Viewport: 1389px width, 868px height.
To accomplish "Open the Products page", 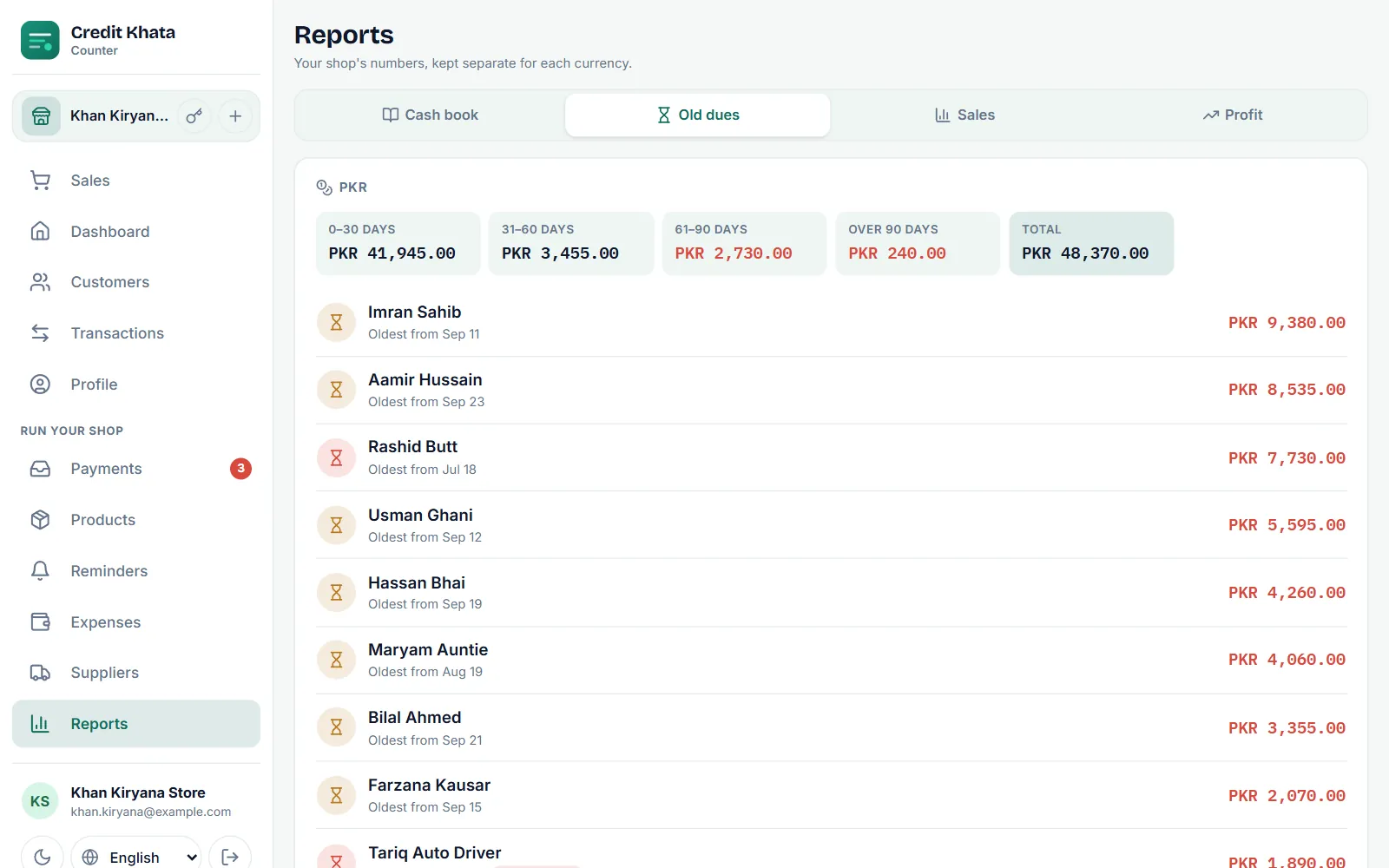I will click(136, 520).
